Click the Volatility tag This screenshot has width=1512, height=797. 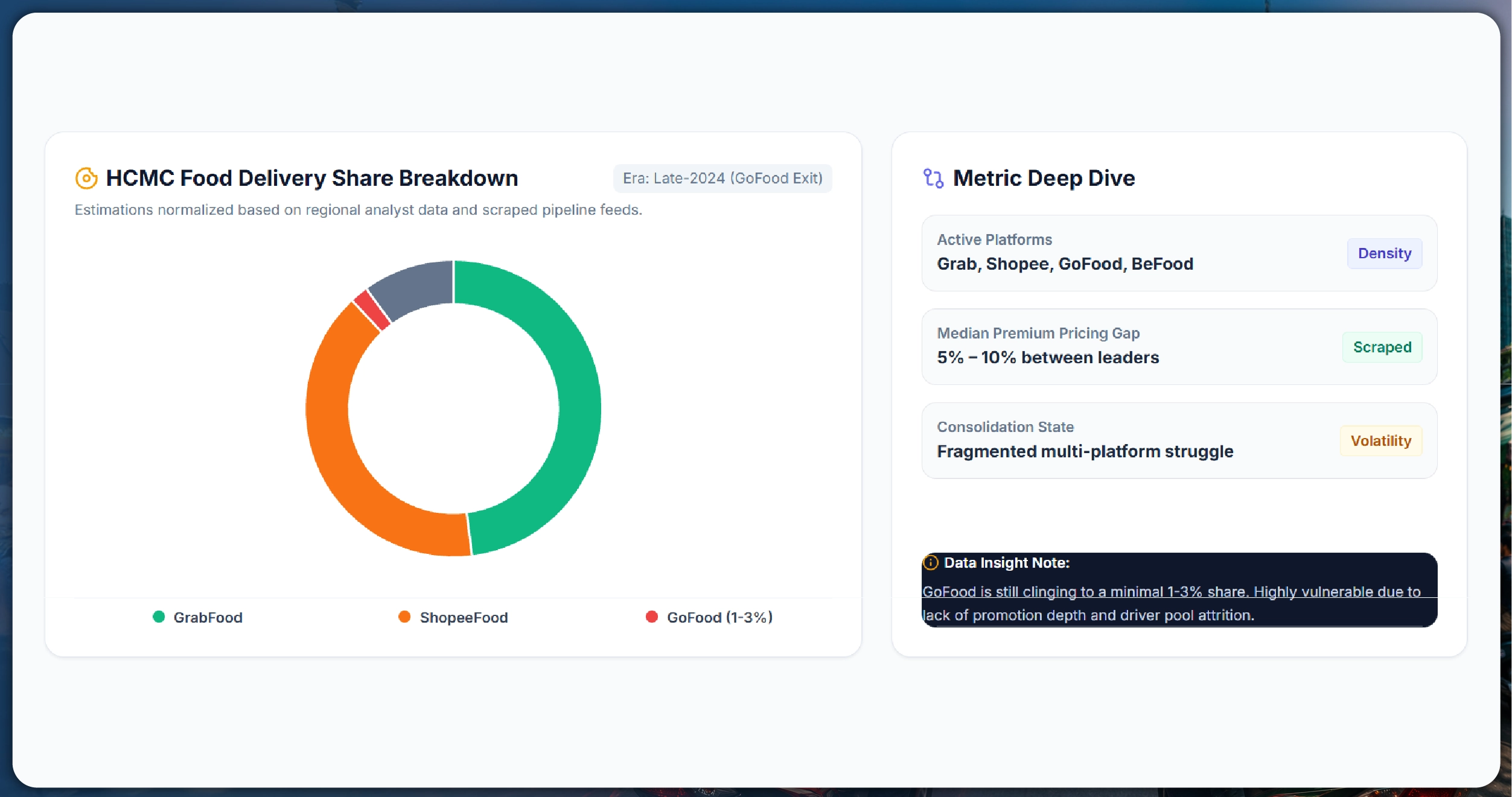tap(1381, 441)
